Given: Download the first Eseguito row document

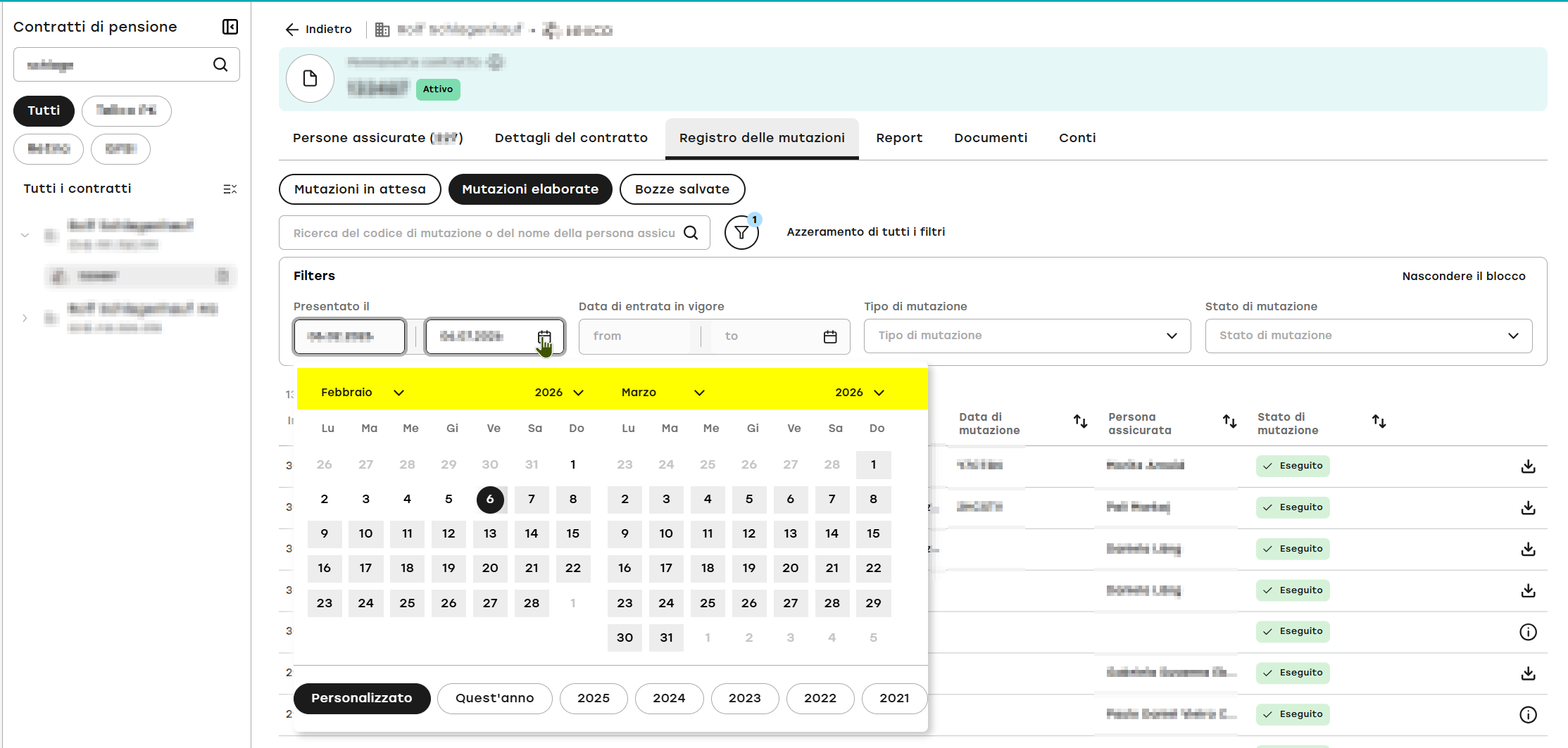Looking at the screenshot, I should pos(1528,467).
